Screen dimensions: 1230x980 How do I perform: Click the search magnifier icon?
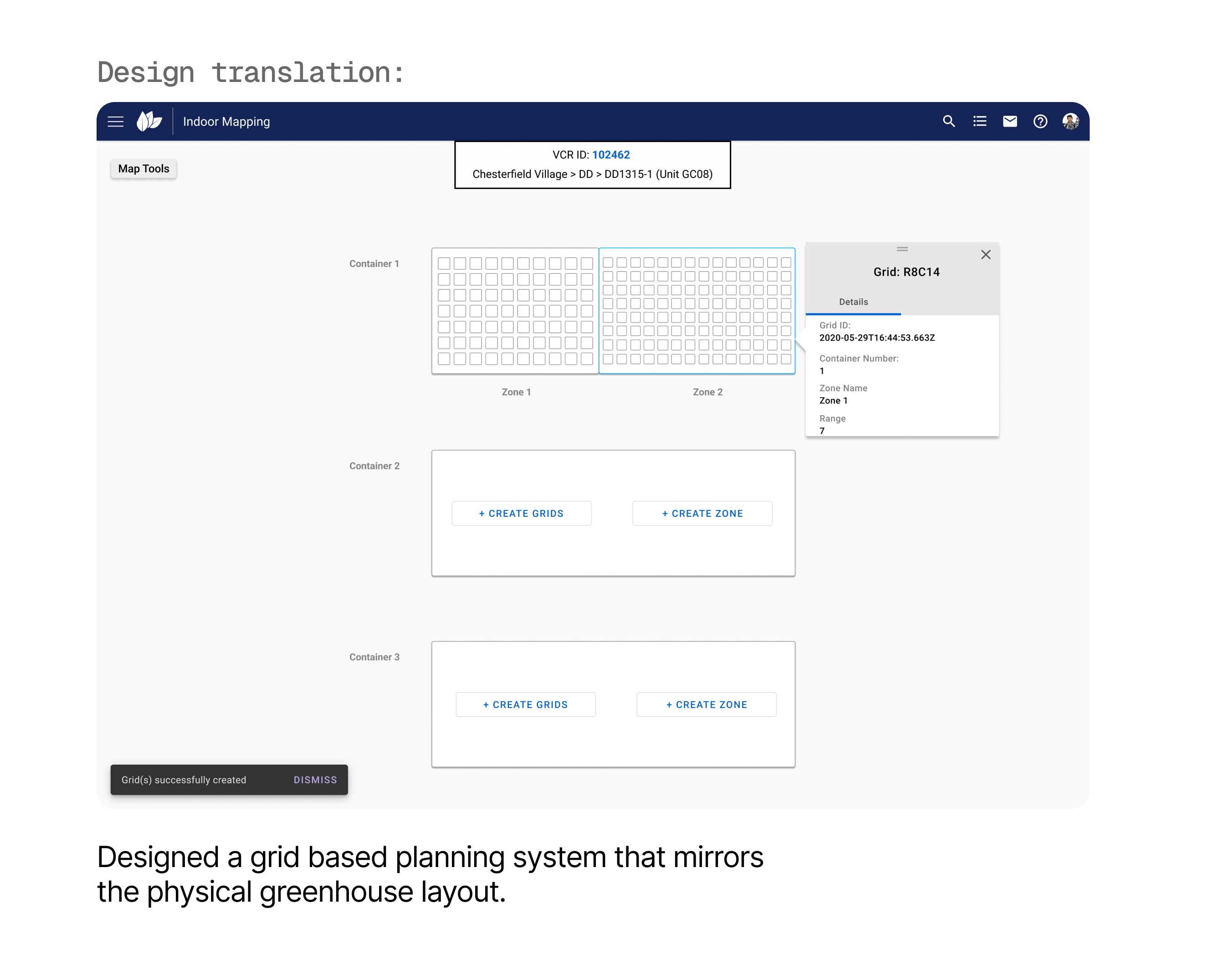coord(948,122)
